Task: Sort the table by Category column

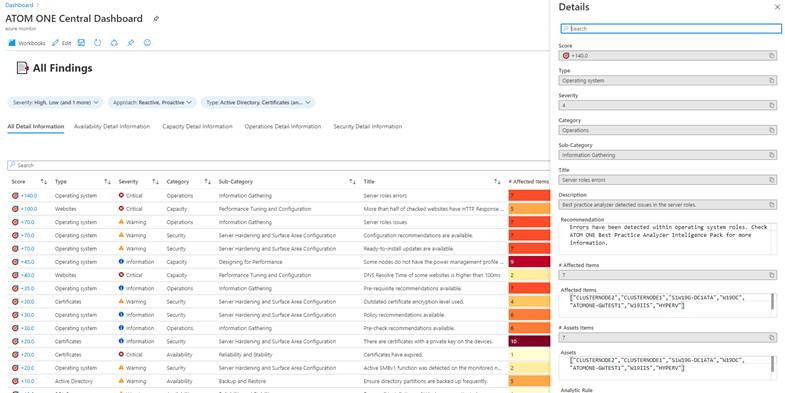Action: [207, 182]
